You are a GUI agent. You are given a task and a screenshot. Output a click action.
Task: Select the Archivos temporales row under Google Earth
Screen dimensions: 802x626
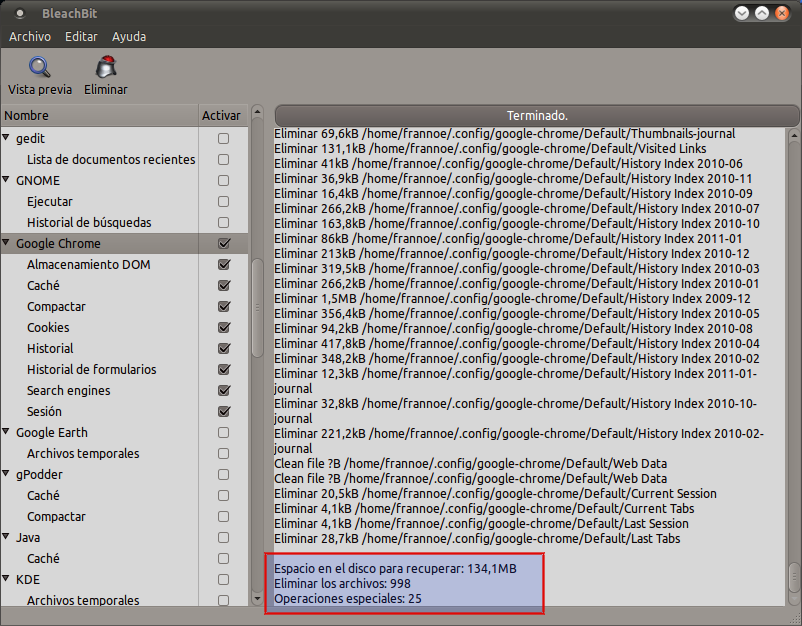(x=125, y=454)
